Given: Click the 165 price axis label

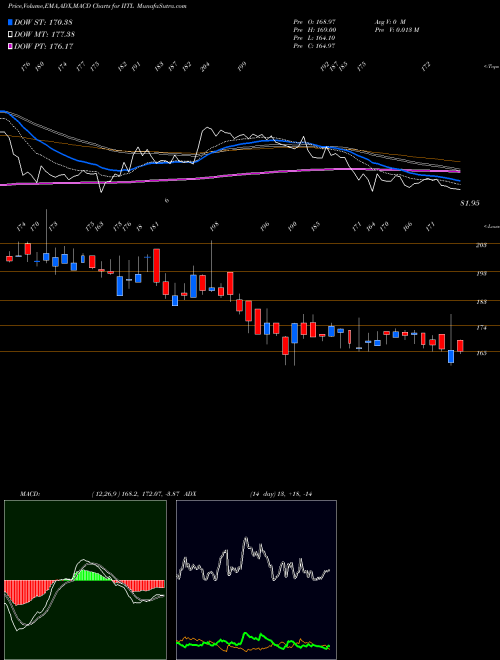Looking at the screenshot, I should [x=481, y=353].
